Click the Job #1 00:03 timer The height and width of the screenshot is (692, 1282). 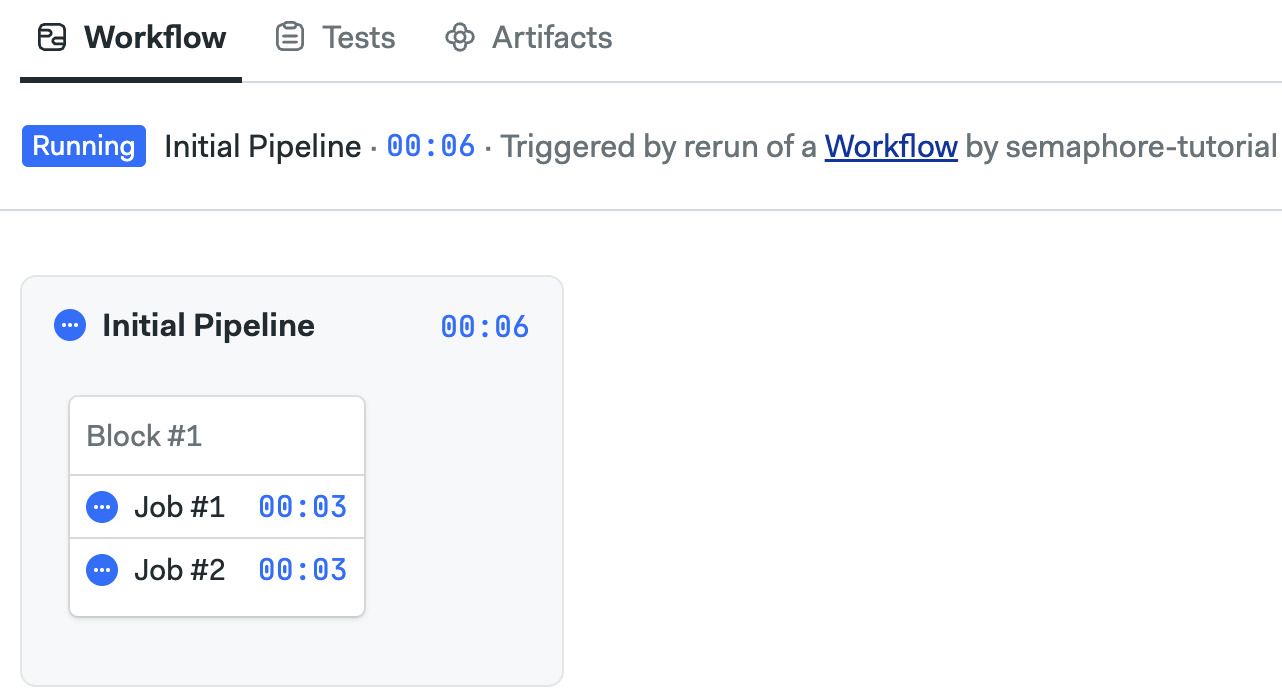coord(303,507)
